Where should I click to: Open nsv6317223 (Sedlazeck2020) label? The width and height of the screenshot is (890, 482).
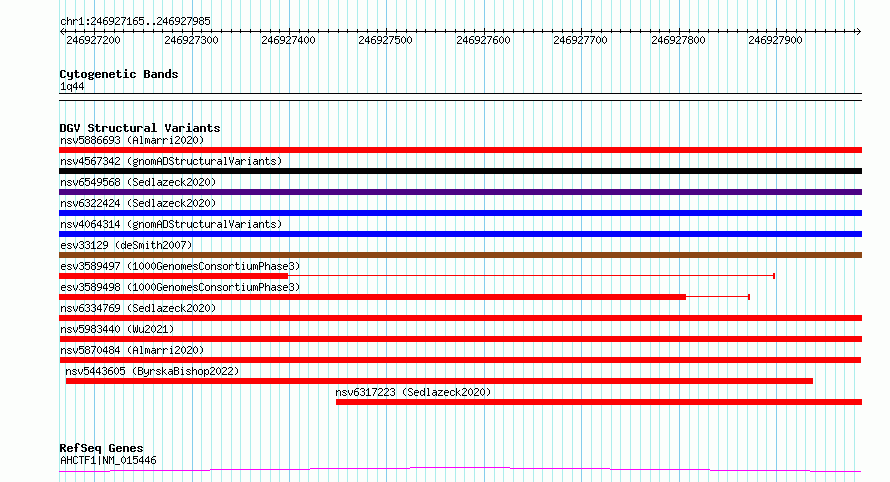(413, 392)
